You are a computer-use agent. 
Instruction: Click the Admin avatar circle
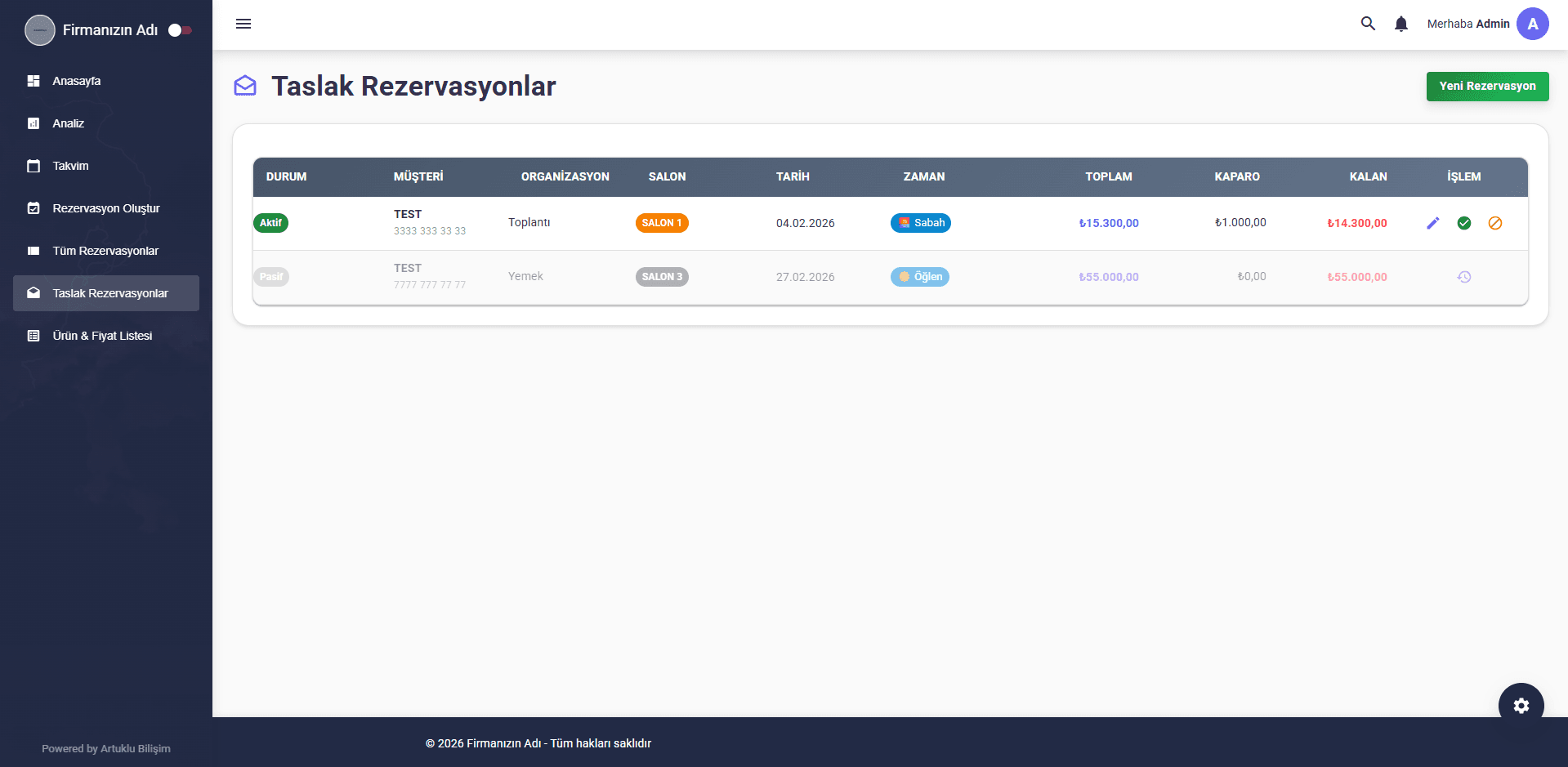pyautogui.click(x=1532, y=24)
